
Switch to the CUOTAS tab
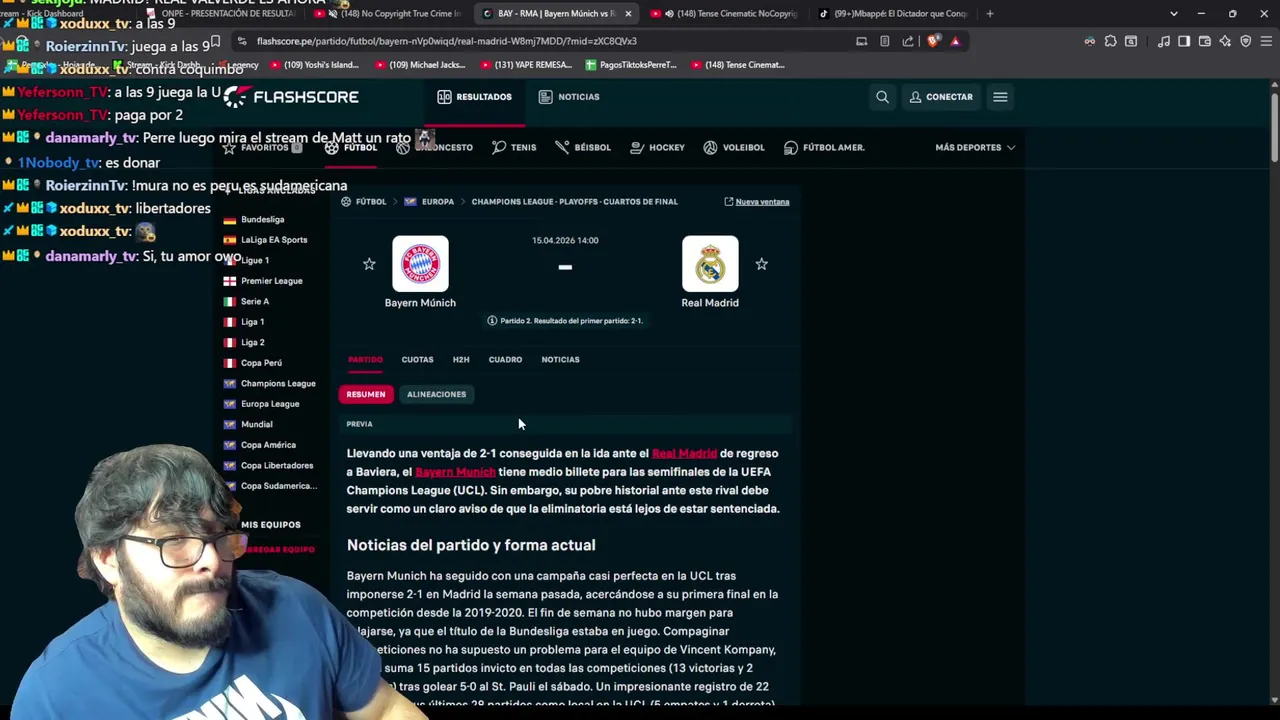pyautogui.click(x=417, y=360)
